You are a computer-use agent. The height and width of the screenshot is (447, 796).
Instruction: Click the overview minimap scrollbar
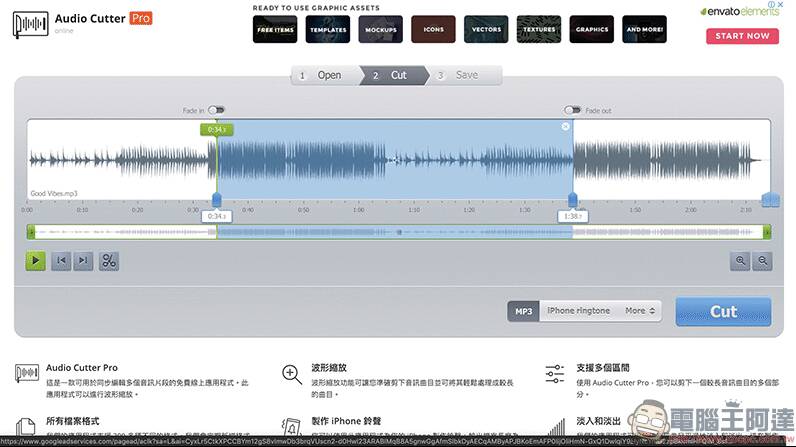(x=399, y=232)
